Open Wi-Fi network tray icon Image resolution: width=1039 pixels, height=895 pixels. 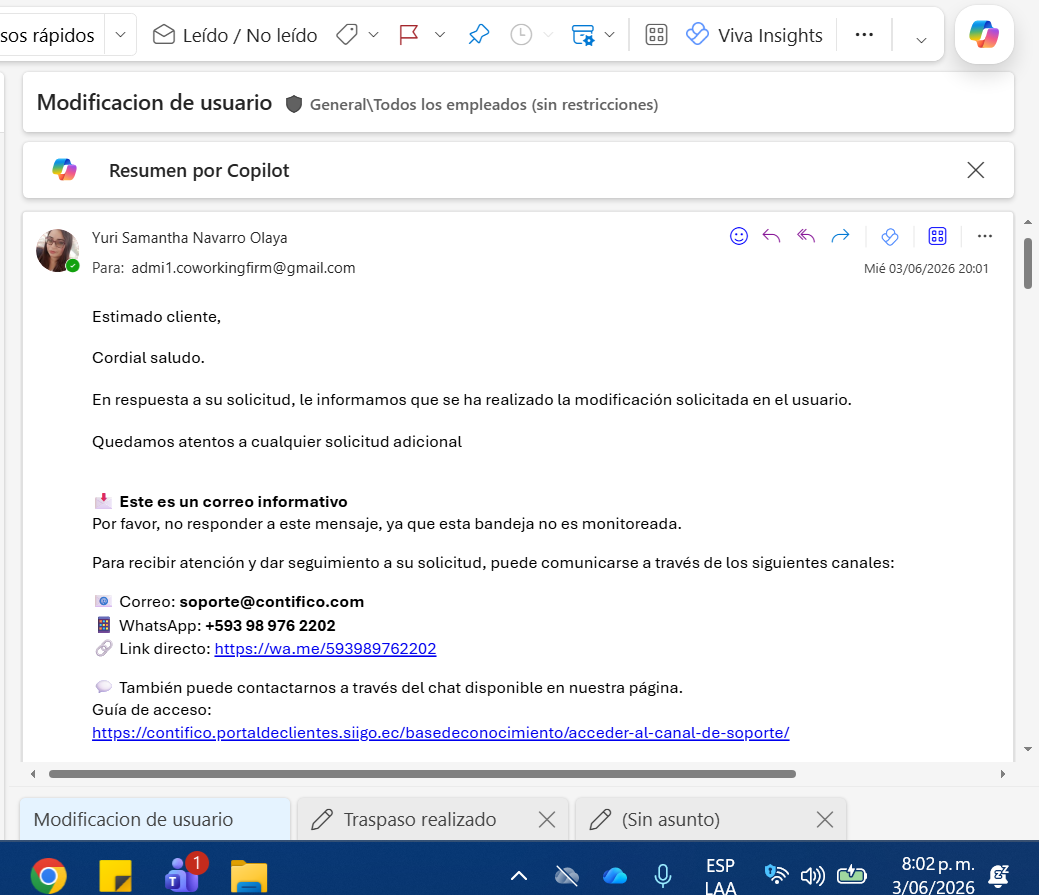775,874
